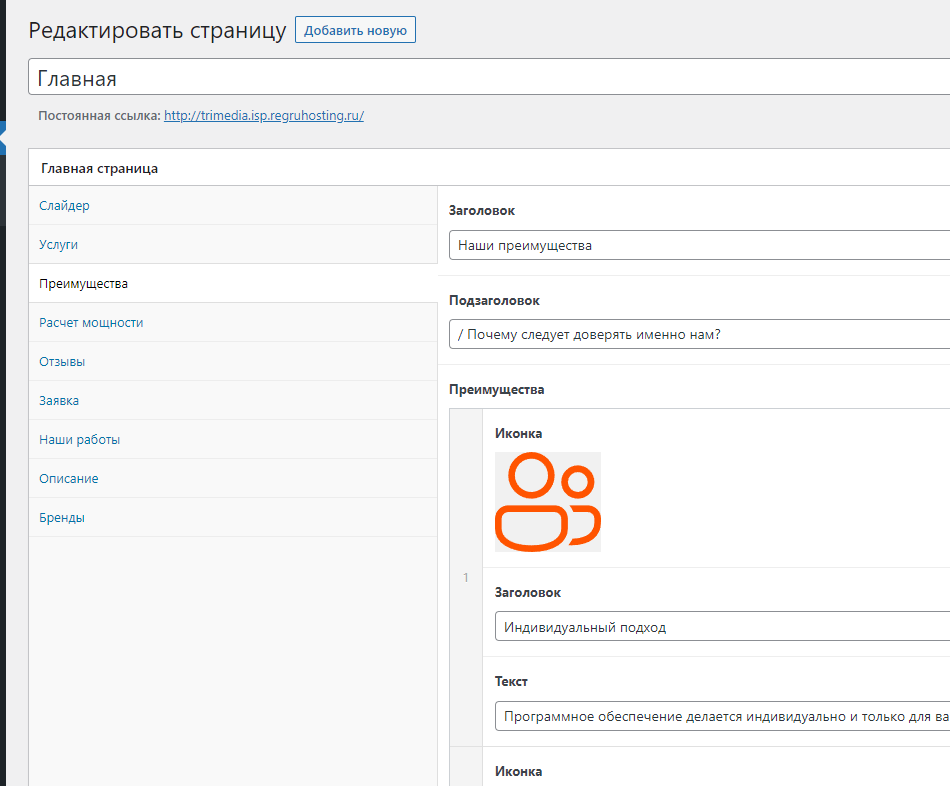Go to the 'Заявка' tab
The image size is (950, 786).
pyautogui.click(x=233, y=401)
